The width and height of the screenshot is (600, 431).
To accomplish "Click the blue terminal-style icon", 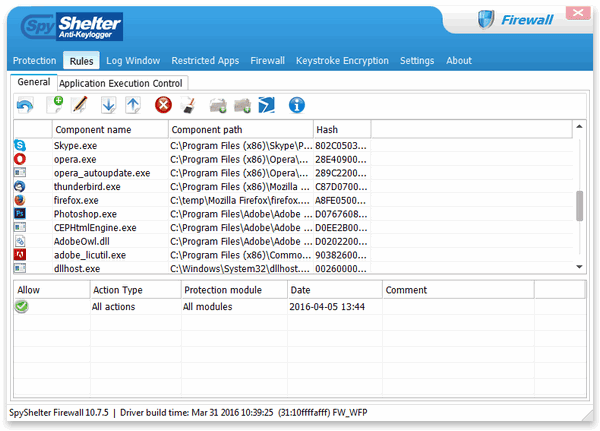I will coord(267,105).
